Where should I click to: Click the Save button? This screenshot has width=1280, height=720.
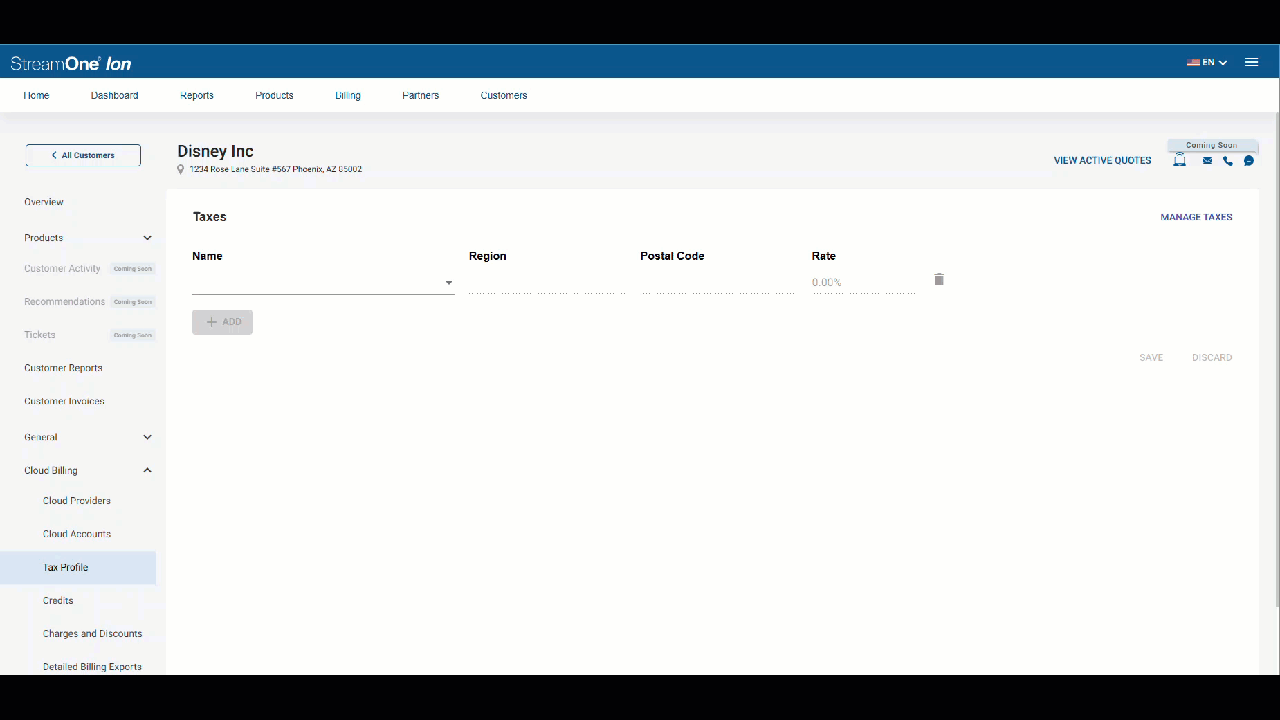1151,357
